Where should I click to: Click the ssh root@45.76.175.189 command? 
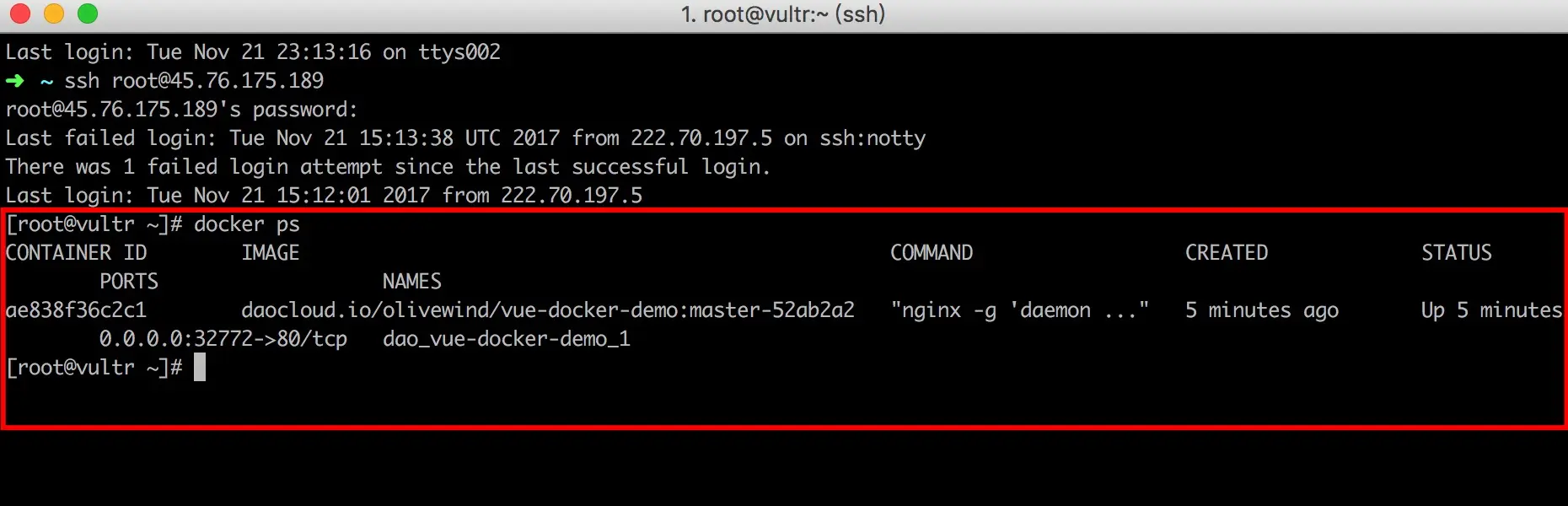click(x=194, y=81)
